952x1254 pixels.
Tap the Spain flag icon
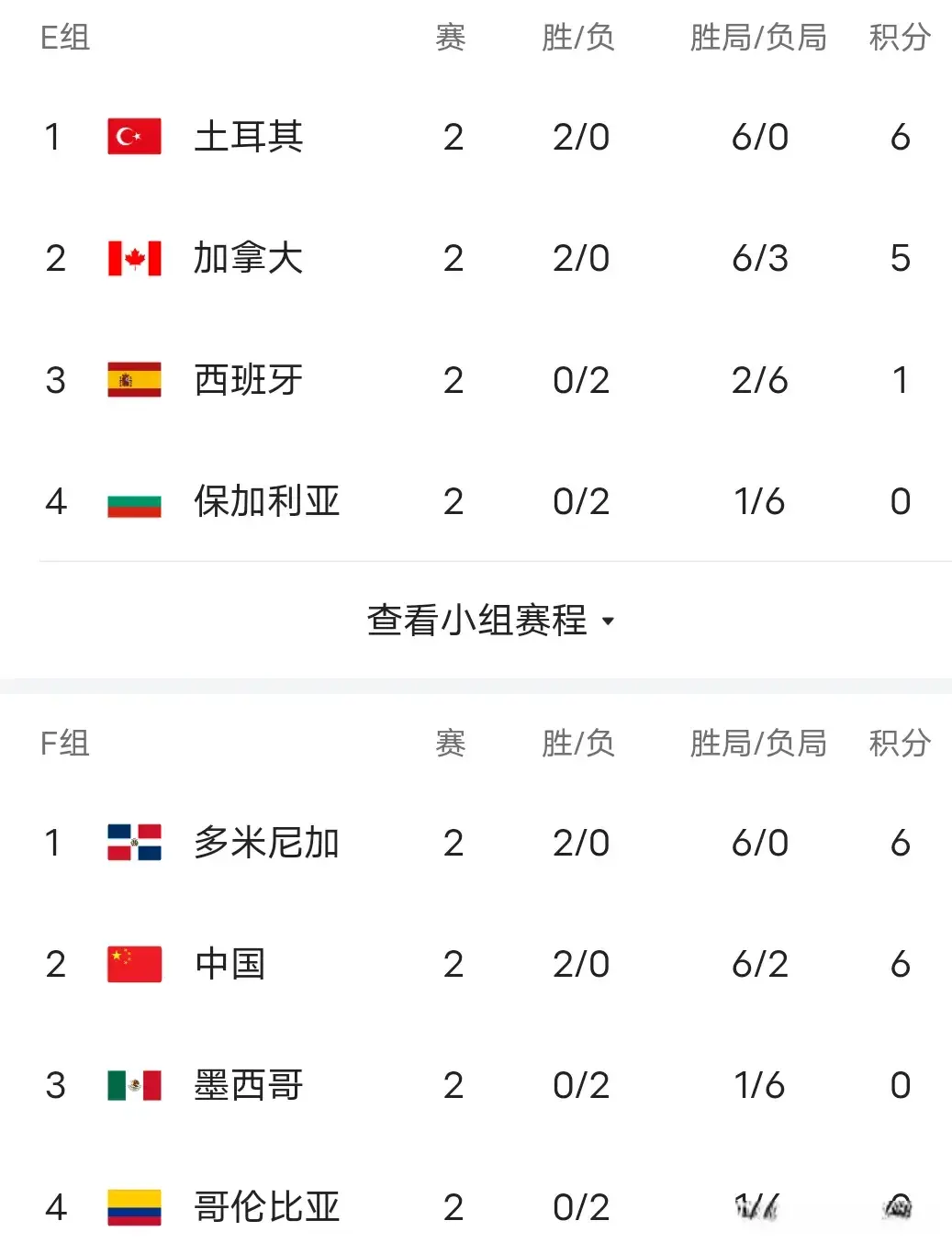point(134,380)
